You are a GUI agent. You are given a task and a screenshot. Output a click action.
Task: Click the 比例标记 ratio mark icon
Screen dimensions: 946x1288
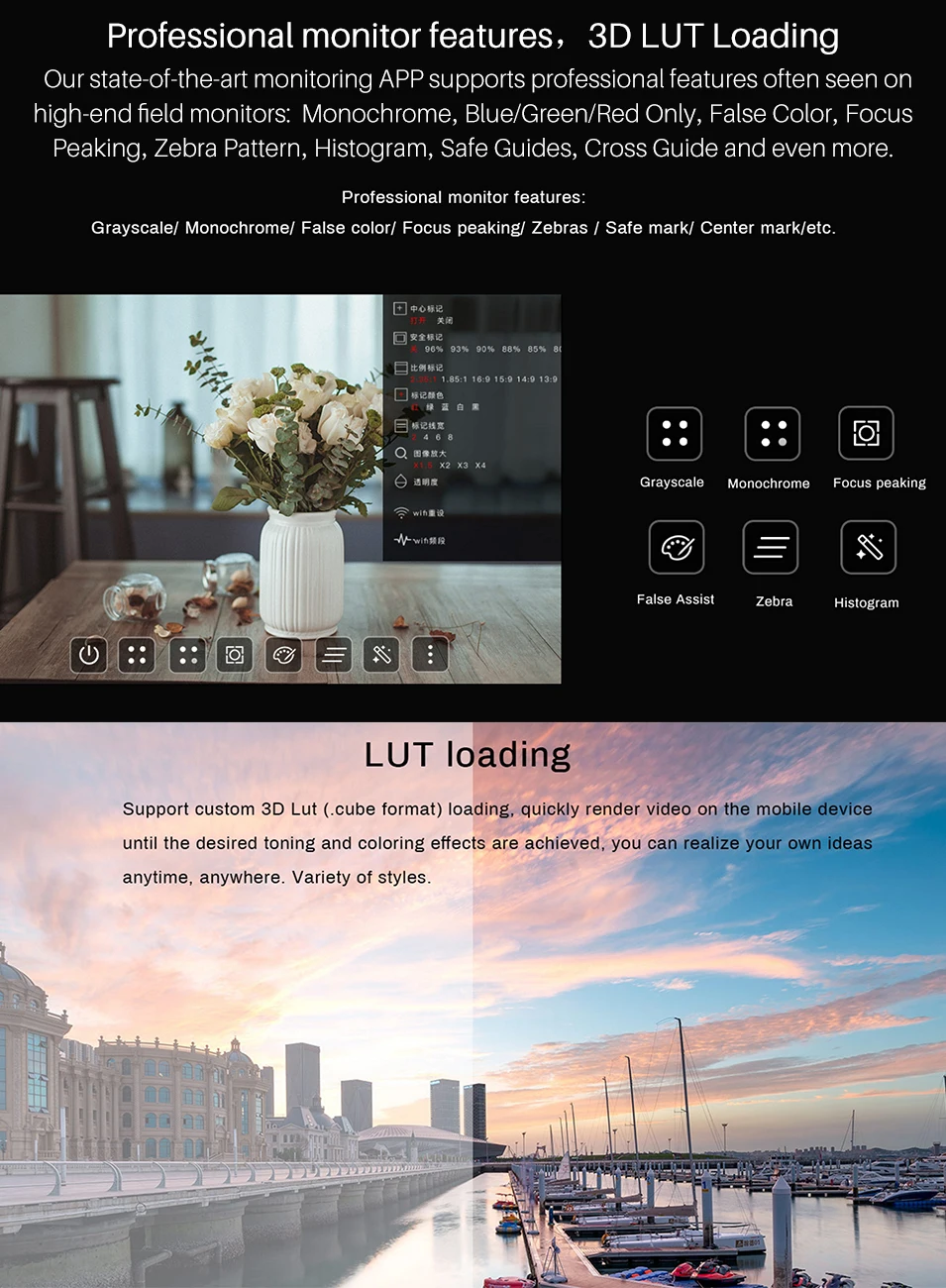401,368
